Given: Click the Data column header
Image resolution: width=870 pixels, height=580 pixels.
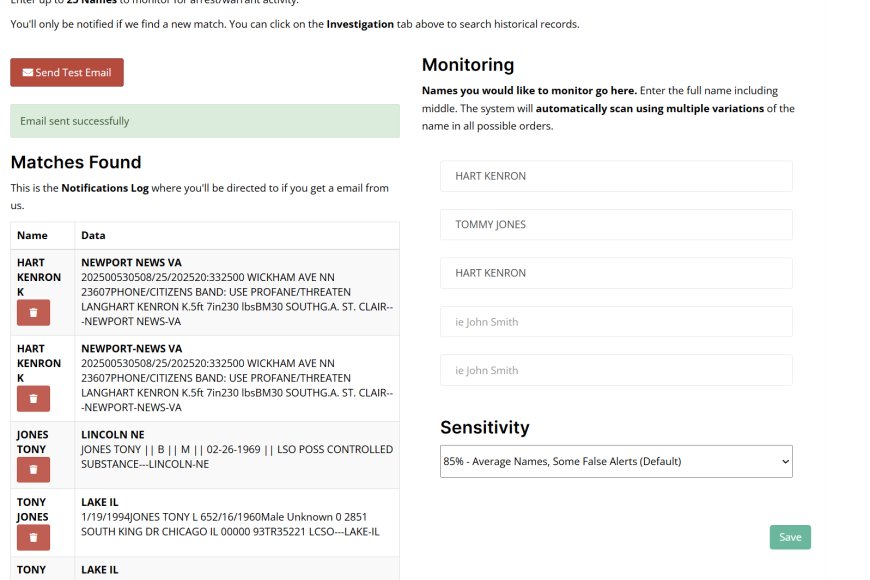Looking at the screenshot, I should [x=93, y=236].
